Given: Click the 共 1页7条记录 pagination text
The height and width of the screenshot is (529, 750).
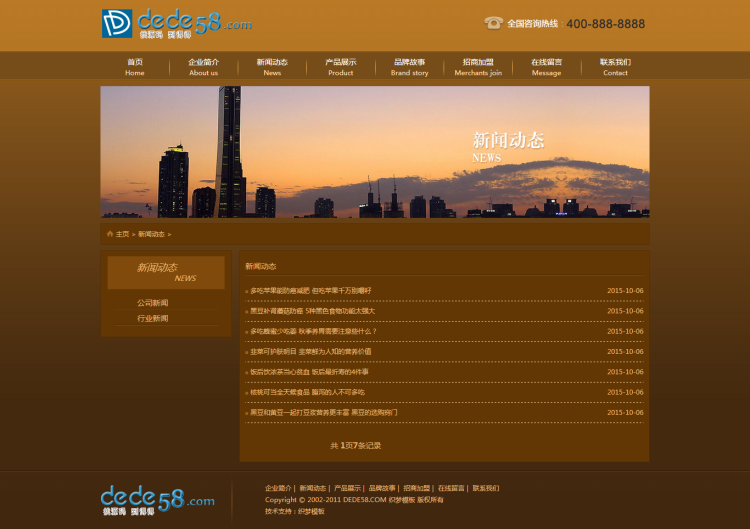Looking at the screenshot, I should (355, 445).
